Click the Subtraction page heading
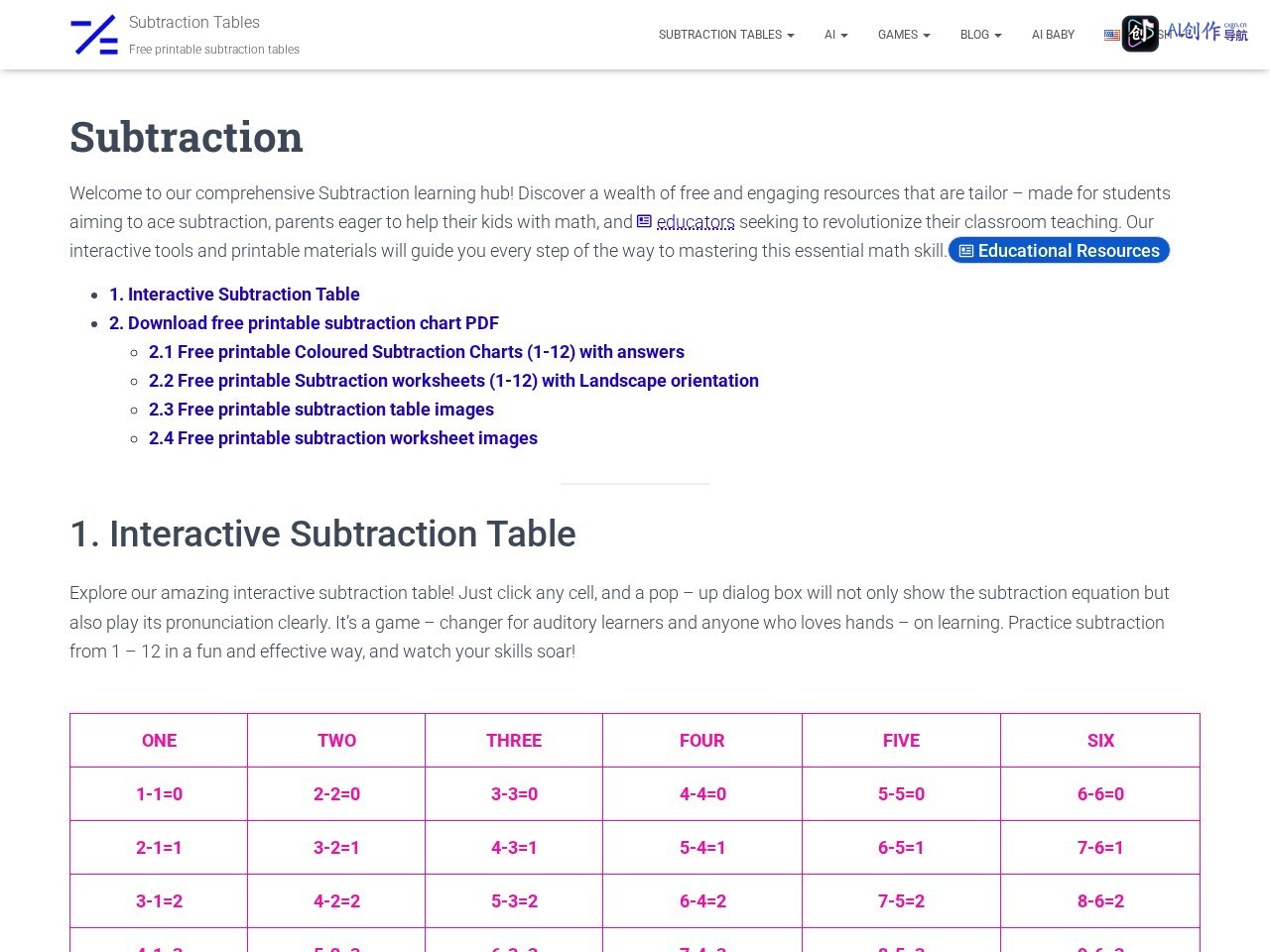 (x=187, y=137)
